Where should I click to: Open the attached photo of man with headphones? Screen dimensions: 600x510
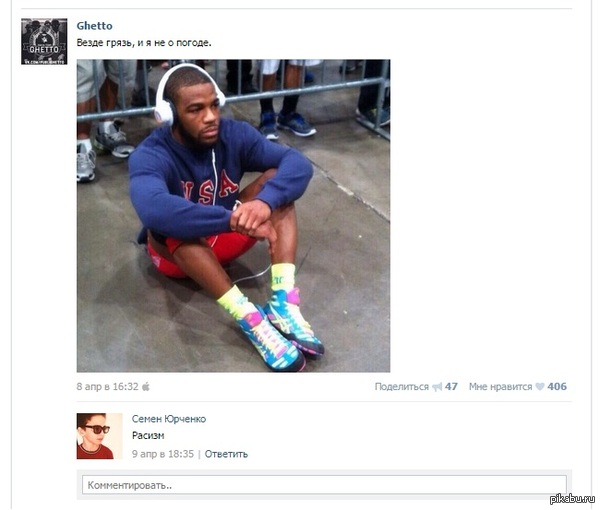point(233,216)
